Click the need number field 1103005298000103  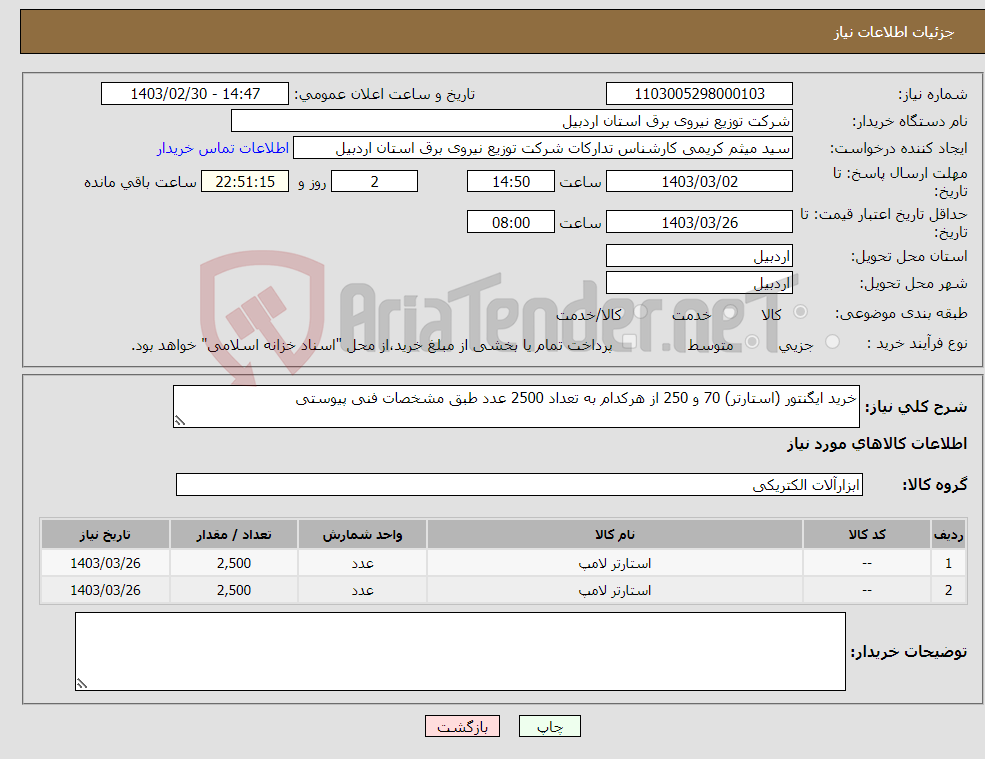point(699,94)
